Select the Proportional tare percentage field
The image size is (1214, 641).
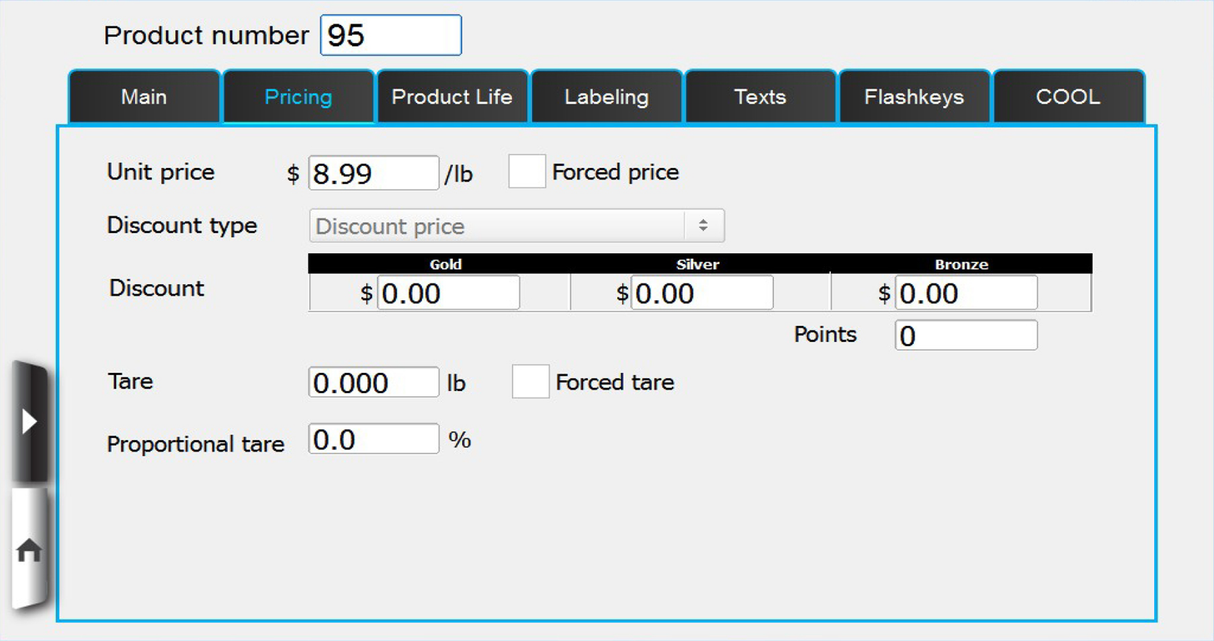click(x=373, y=438)
